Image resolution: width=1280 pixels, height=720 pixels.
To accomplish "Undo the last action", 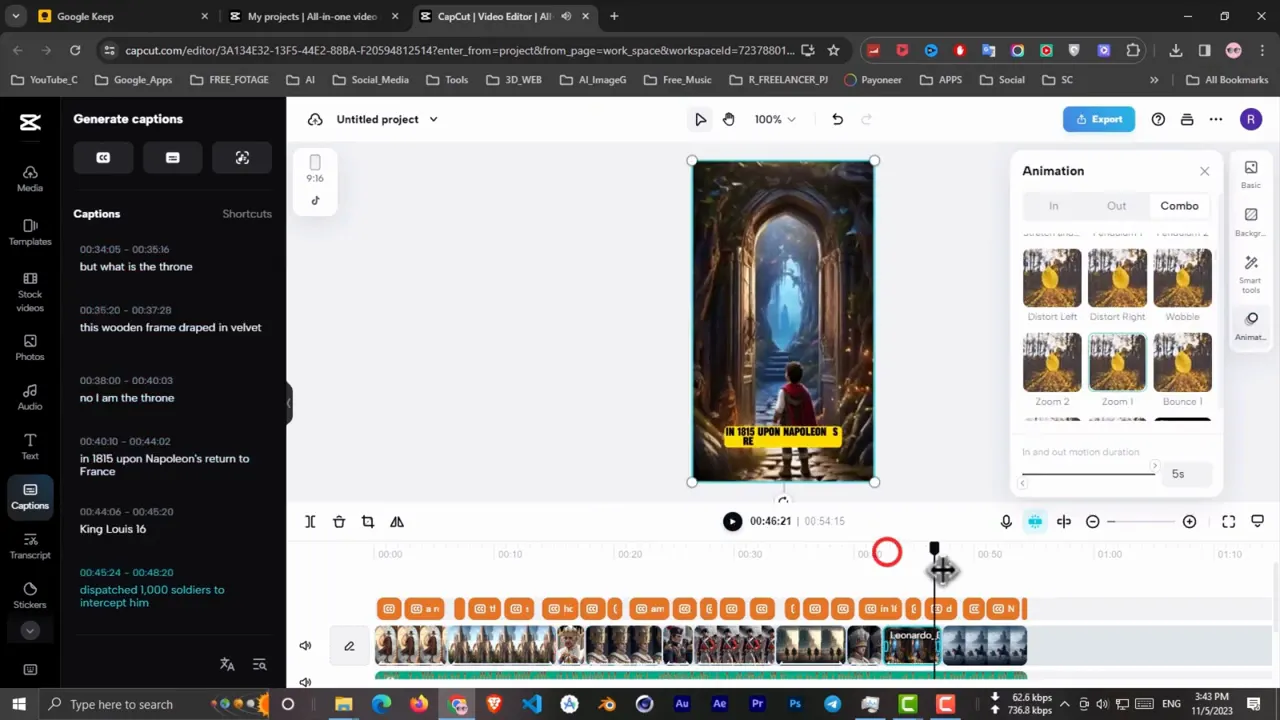I will (837, 119).
